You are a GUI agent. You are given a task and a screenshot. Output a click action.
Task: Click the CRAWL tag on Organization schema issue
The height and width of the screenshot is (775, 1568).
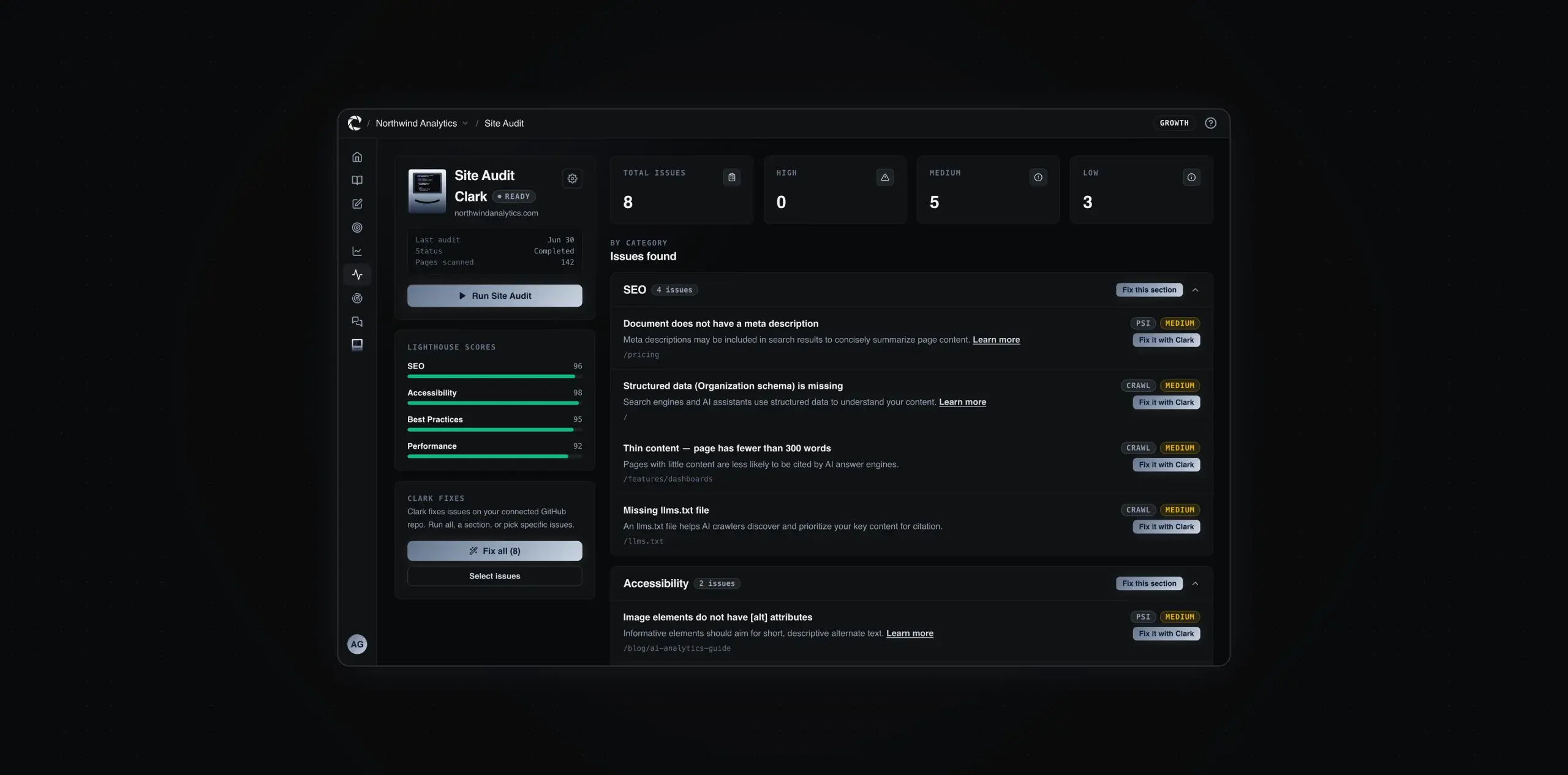point(1138,386)
